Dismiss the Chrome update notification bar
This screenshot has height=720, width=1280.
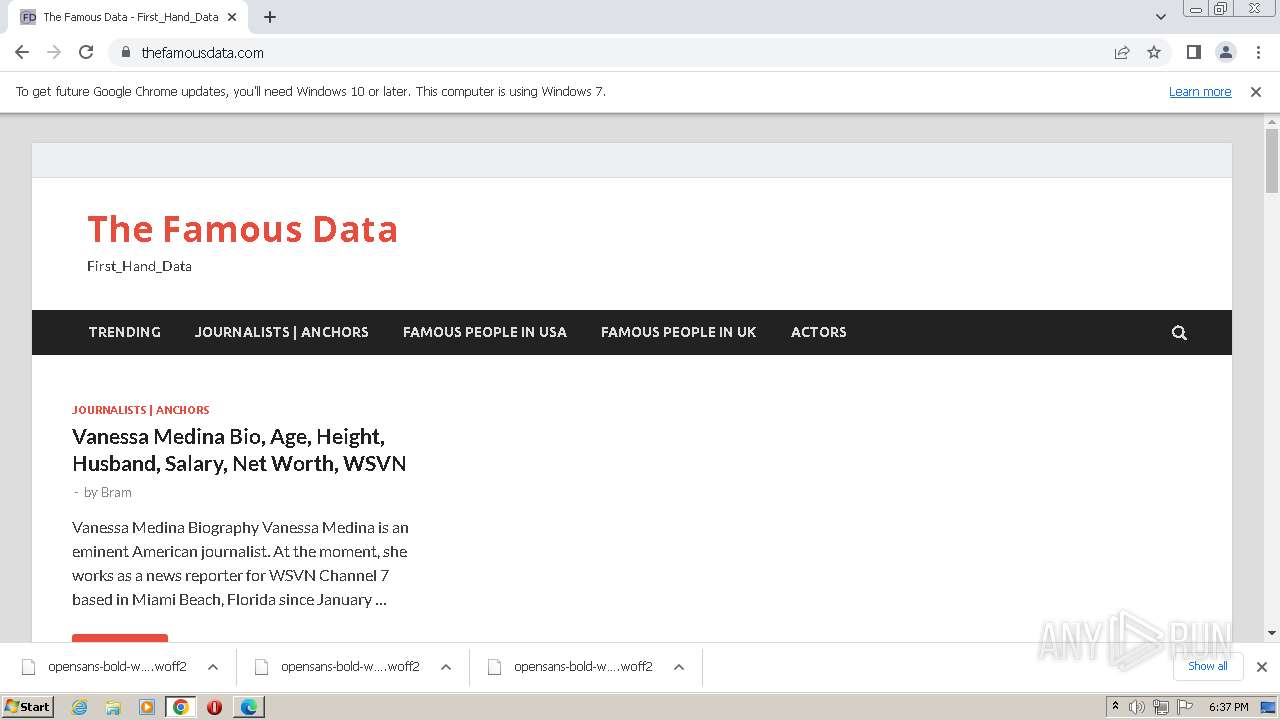pos(1256,92)
